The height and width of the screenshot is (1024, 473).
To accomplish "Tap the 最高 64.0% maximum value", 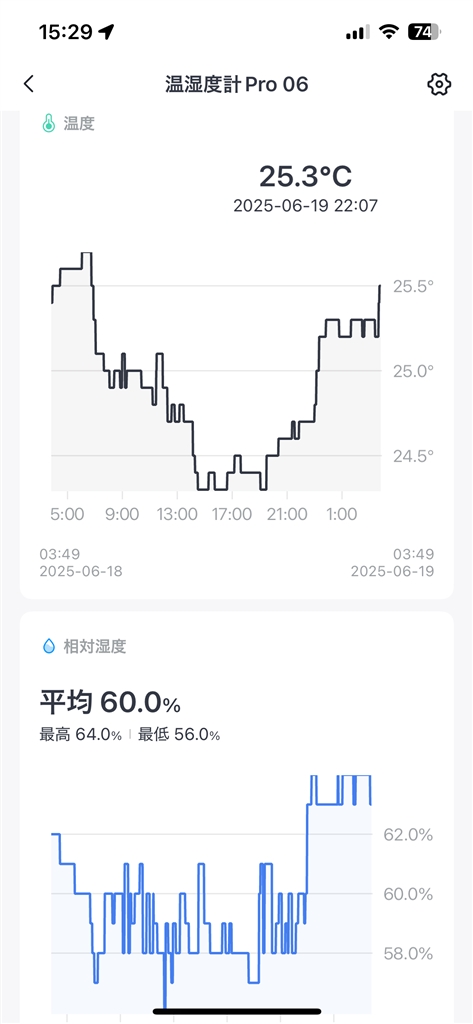I will coord(80,735).
